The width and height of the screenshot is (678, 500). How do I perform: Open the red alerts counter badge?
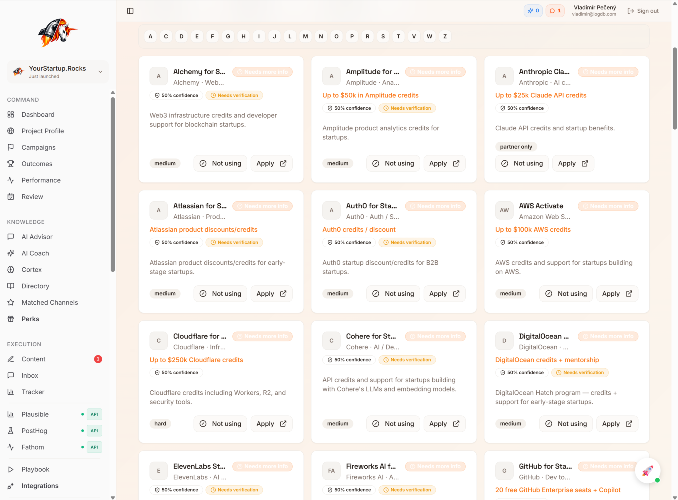pyautogui.click(x=555, y=11)
